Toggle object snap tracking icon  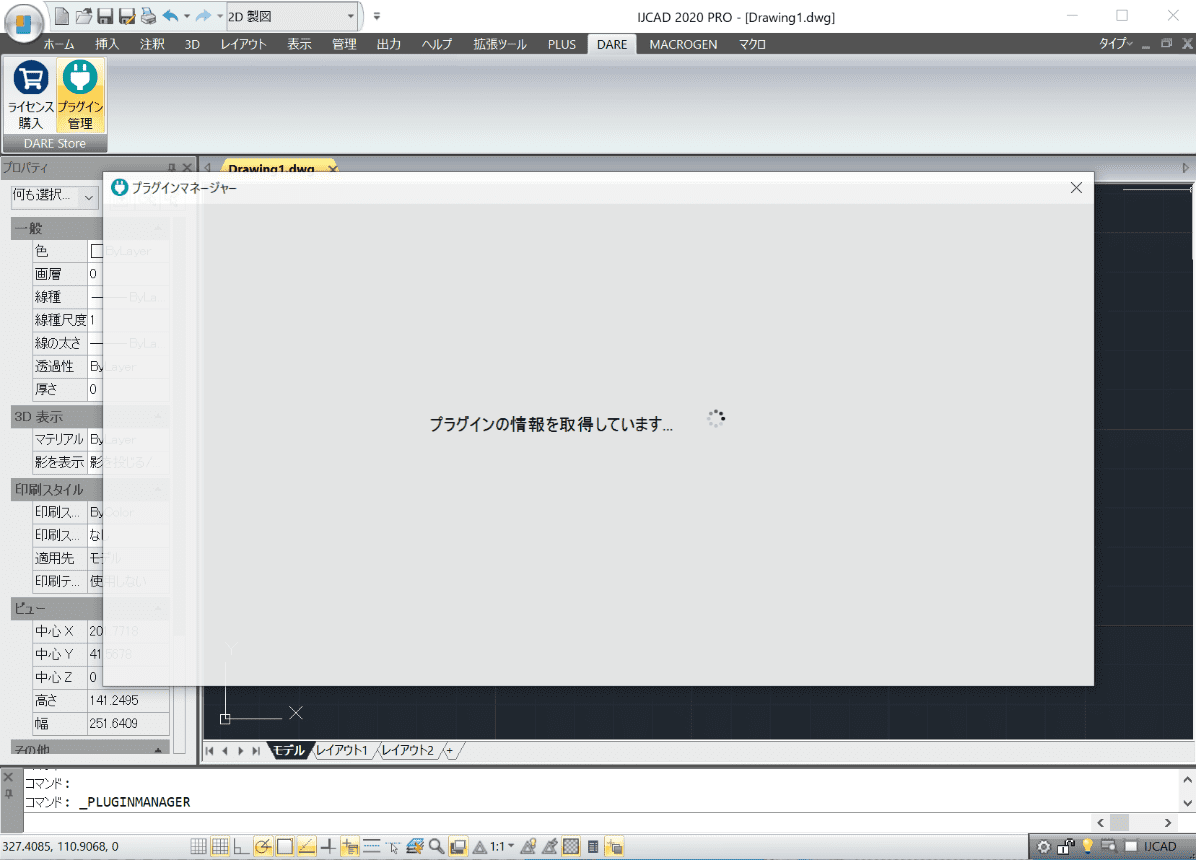pyautogui.click(x=307, y=846)
